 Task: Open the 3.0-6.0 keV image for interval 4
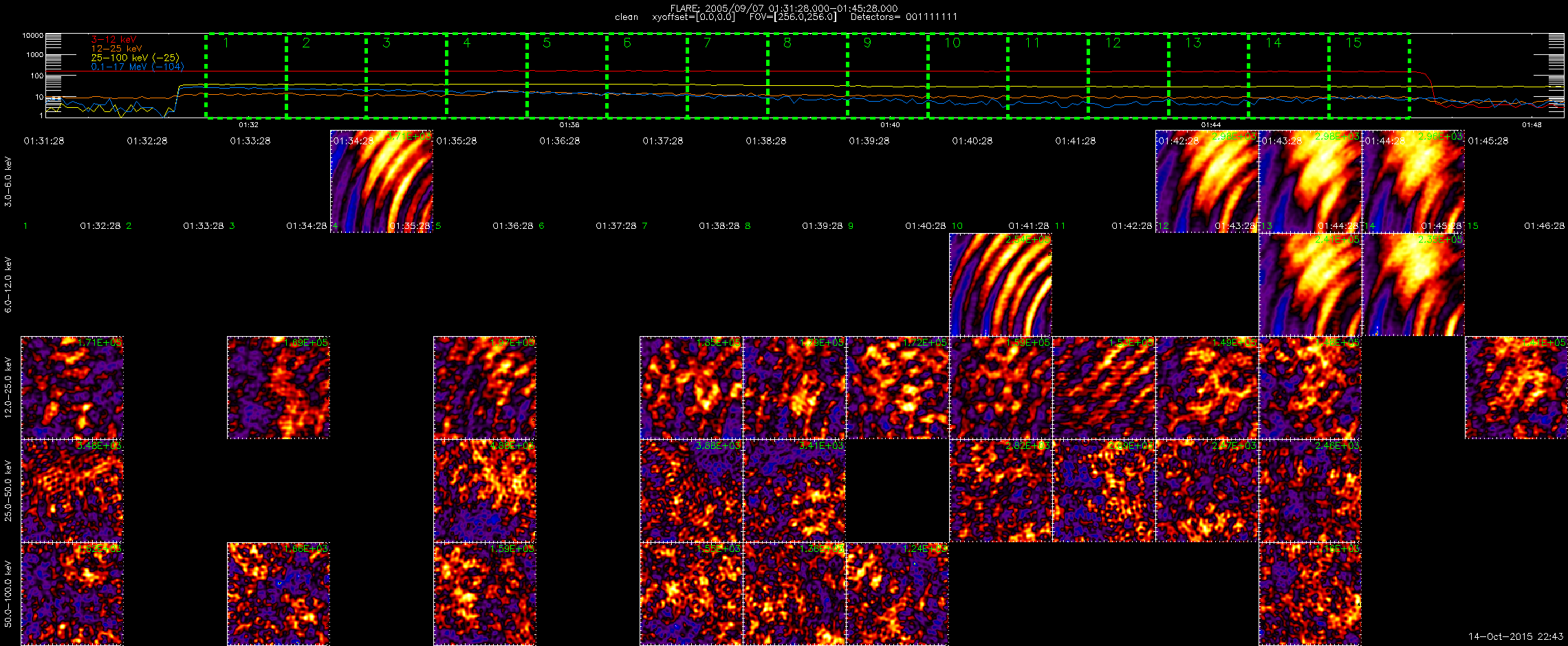click(x=382, y=181)
